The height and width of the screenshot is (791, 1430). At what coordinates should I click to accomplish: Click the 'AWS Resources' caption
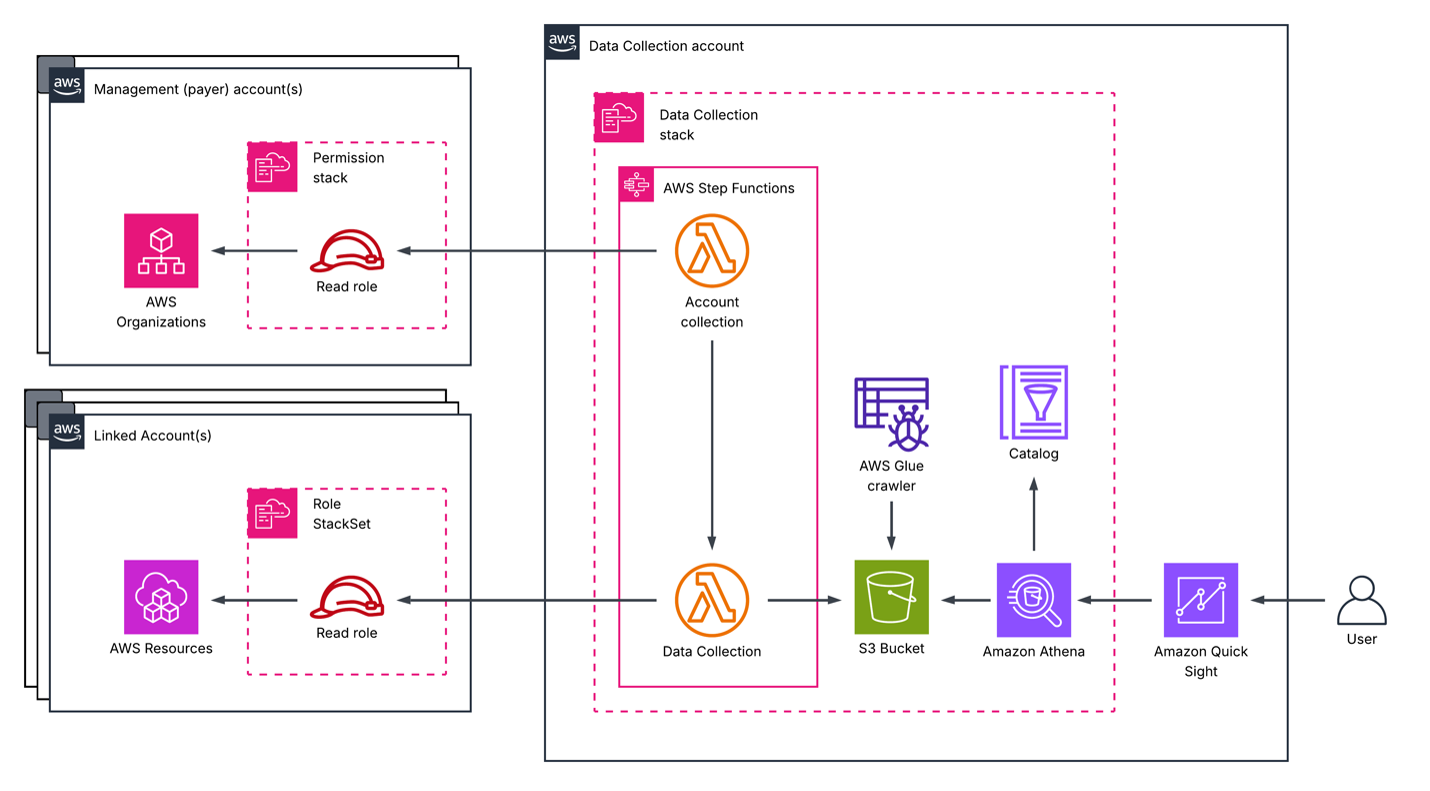point(161,648)
